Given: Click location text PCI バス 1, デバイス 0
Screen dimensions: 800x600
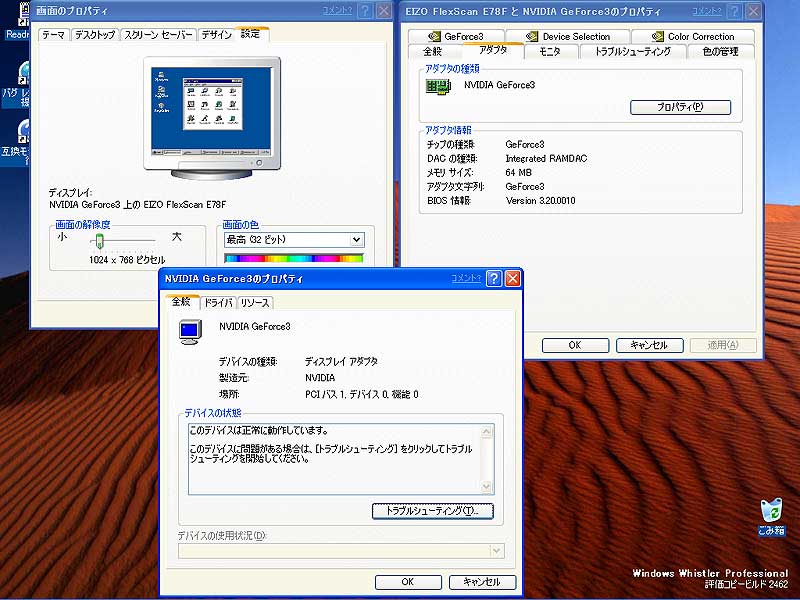Looking at the screenshot, I should click(x=361, y=394).
